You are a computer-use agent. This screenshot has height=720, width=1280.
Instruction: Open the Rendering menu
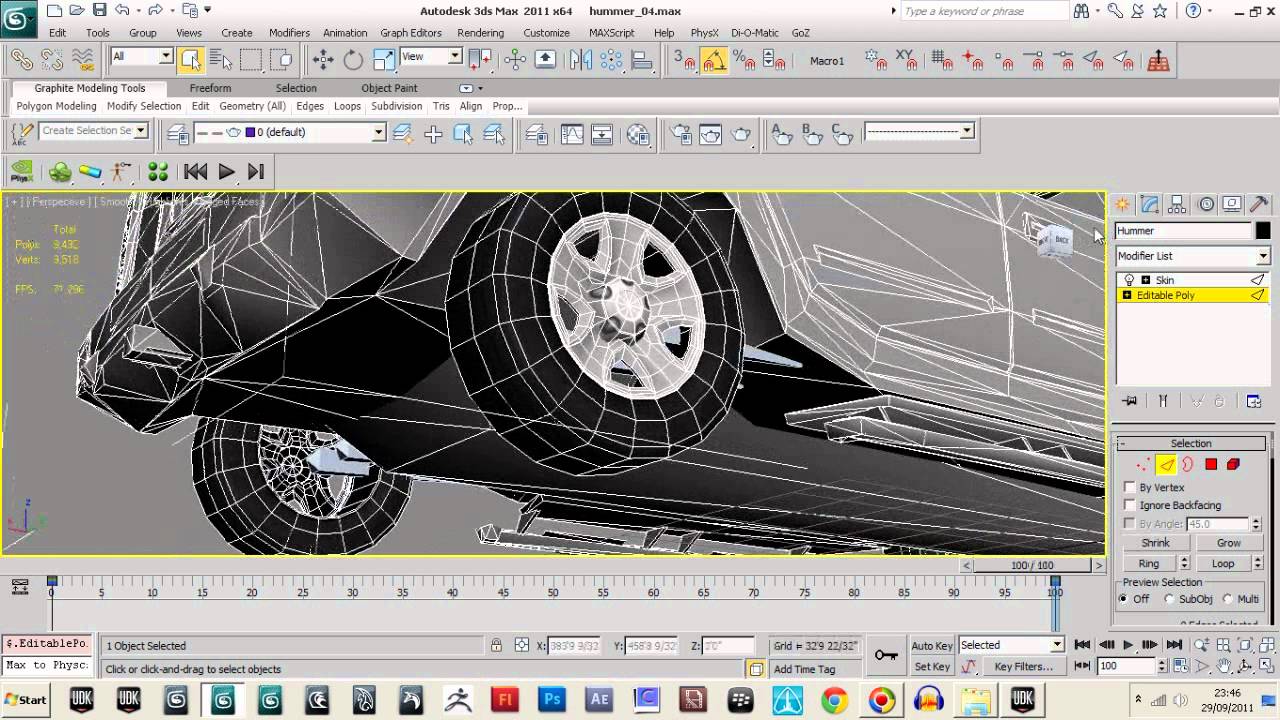[481, 32]
